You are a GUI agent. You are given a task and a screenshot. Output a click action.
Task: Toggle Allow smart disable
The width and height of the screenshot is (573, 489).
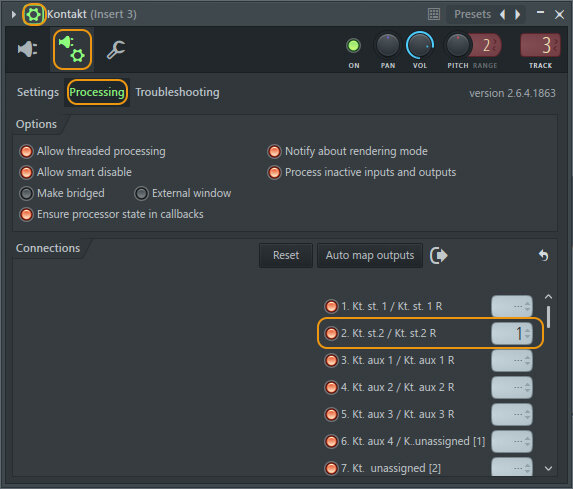click(26, 173)
